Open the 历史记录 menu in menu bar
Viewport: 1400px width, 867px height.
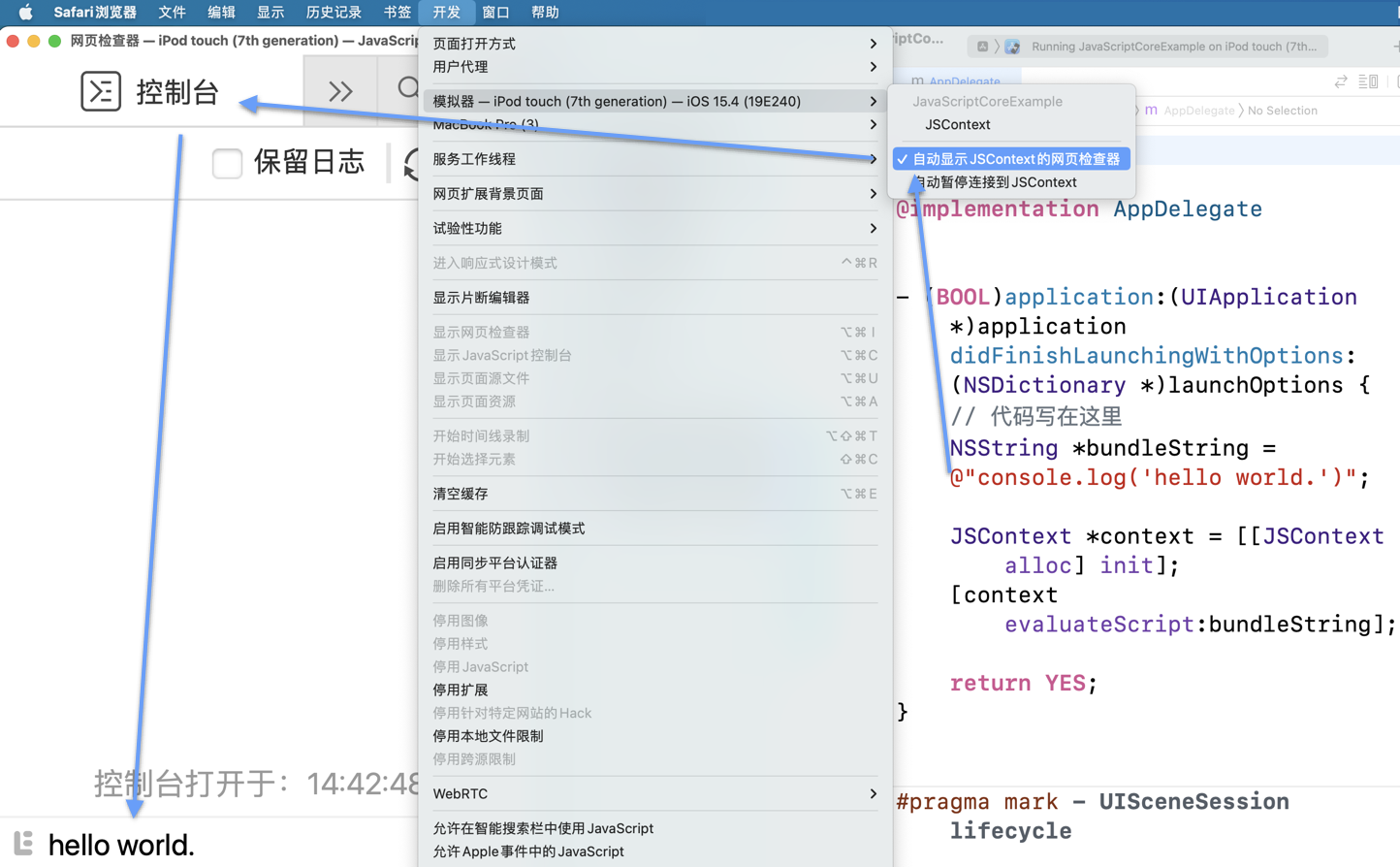click(x=333, y=13)
